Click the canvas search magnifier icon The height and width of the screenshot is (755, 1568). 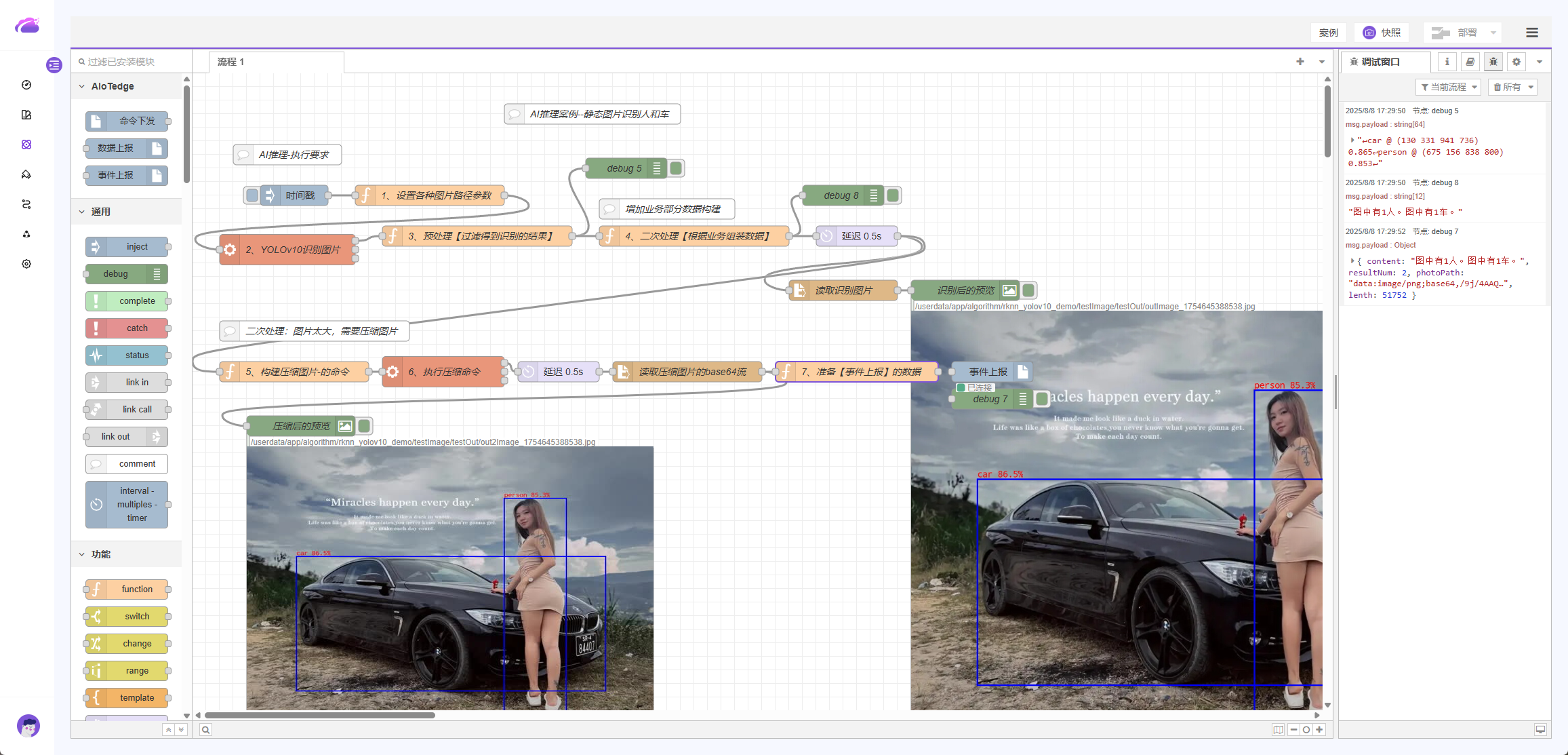[x=205, y=730]
